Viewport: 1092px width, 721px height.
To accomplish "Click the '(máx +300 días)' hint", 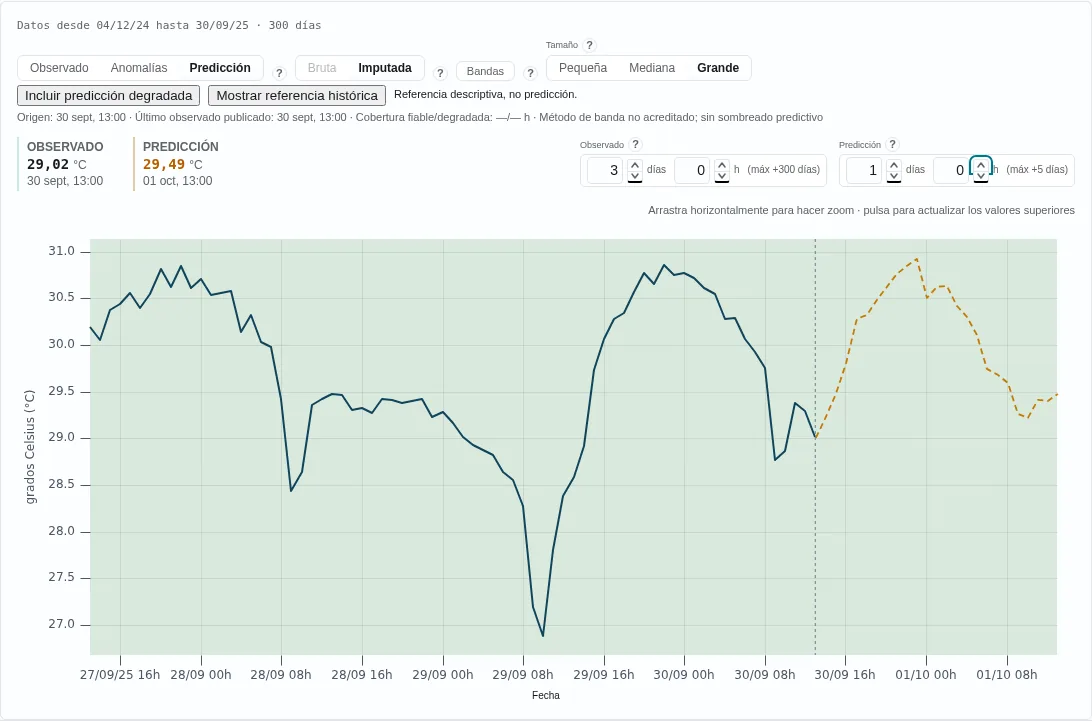I will tap(783, 169).
